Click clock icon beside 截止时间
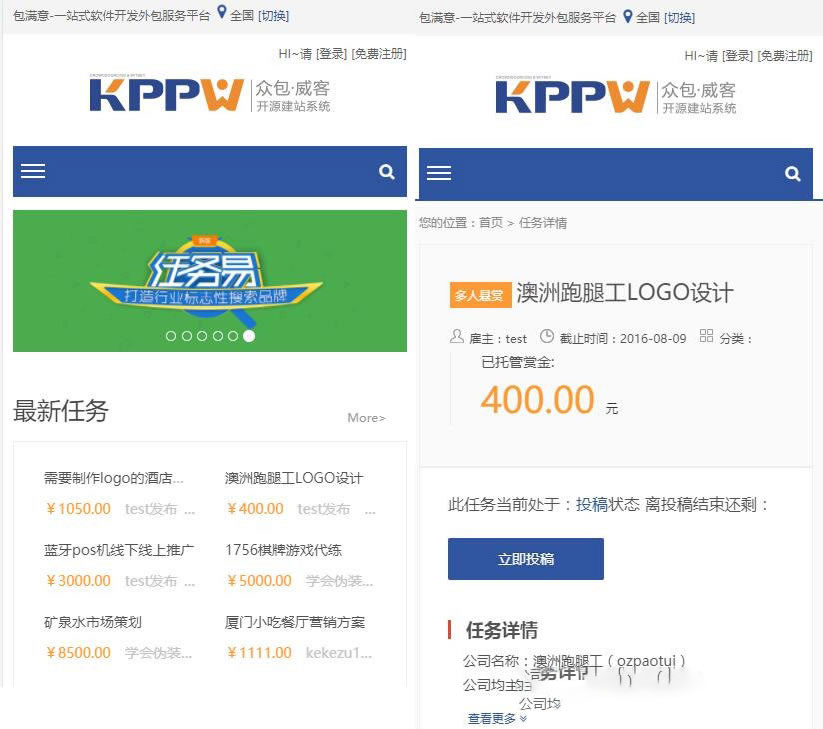The height and width of the screenshot is (729, 823). [547, 336]
